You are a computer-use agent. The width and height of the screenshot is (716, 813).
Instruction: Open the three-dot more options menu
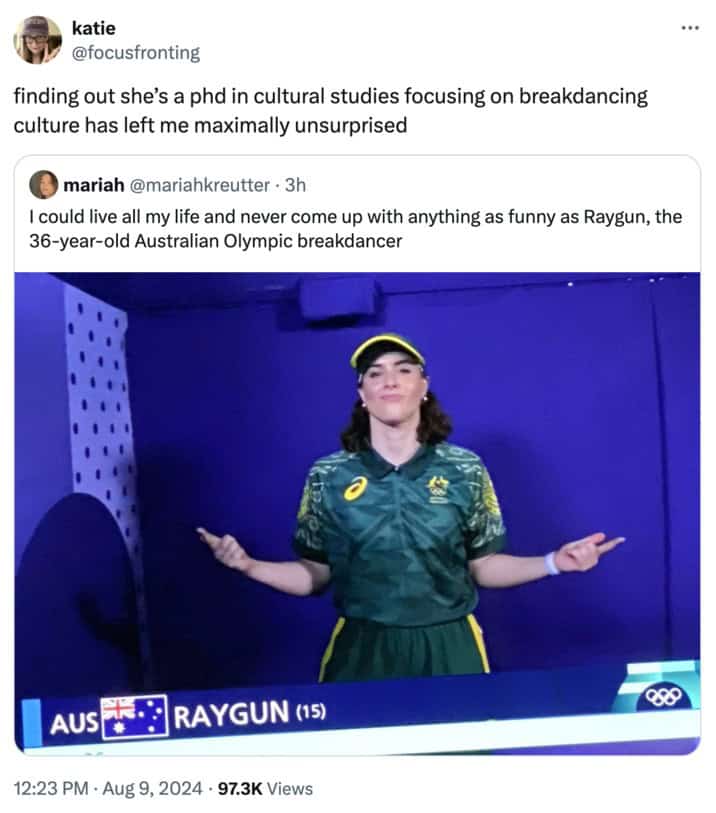[690, 27]
